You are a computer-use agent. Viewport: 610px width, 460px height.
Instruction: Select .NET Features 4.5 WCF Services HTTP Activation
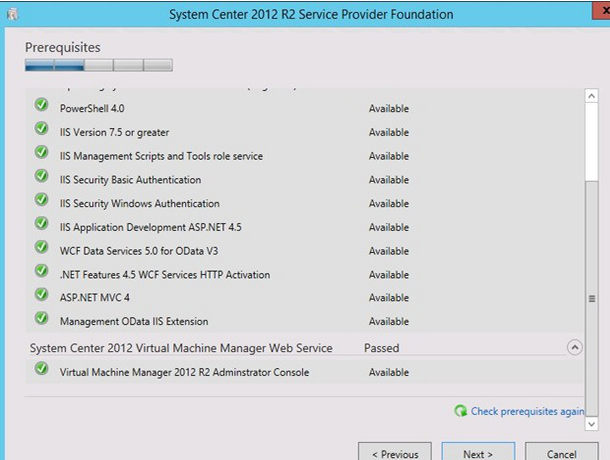165,275
